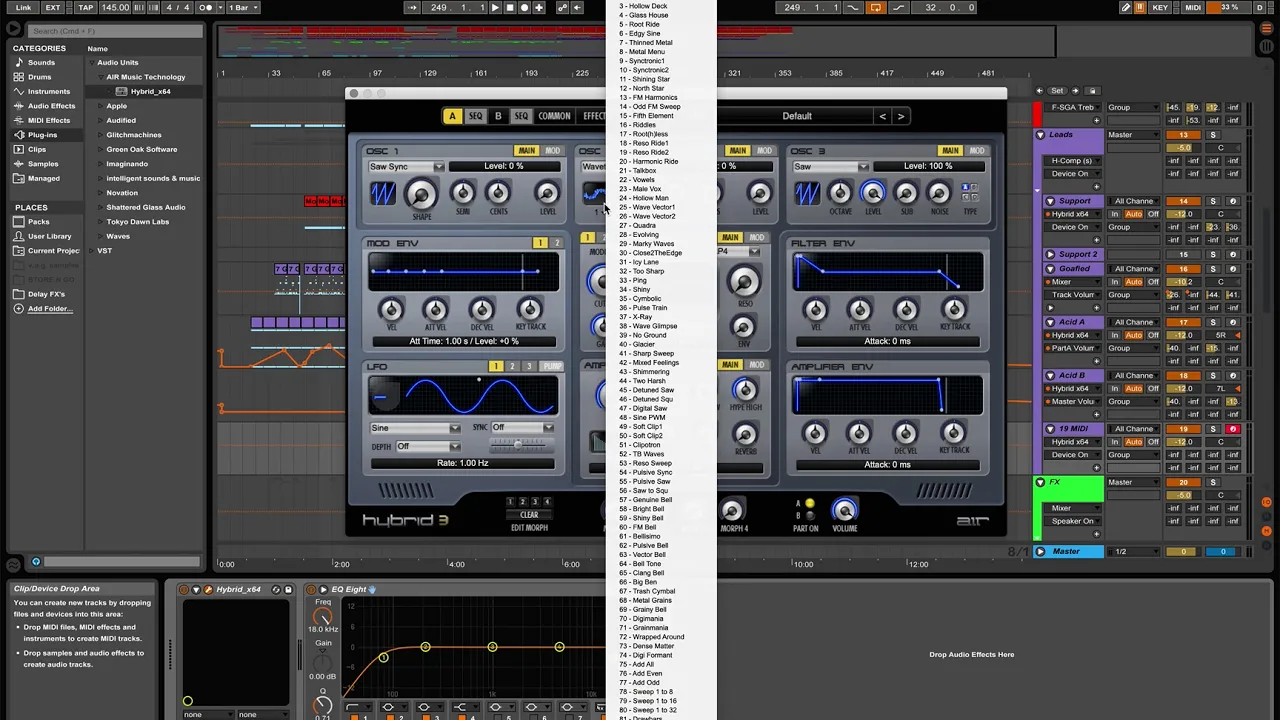
Task: Toggle the 19 MIDI track arm button
Action: [x=1233, y=429]
